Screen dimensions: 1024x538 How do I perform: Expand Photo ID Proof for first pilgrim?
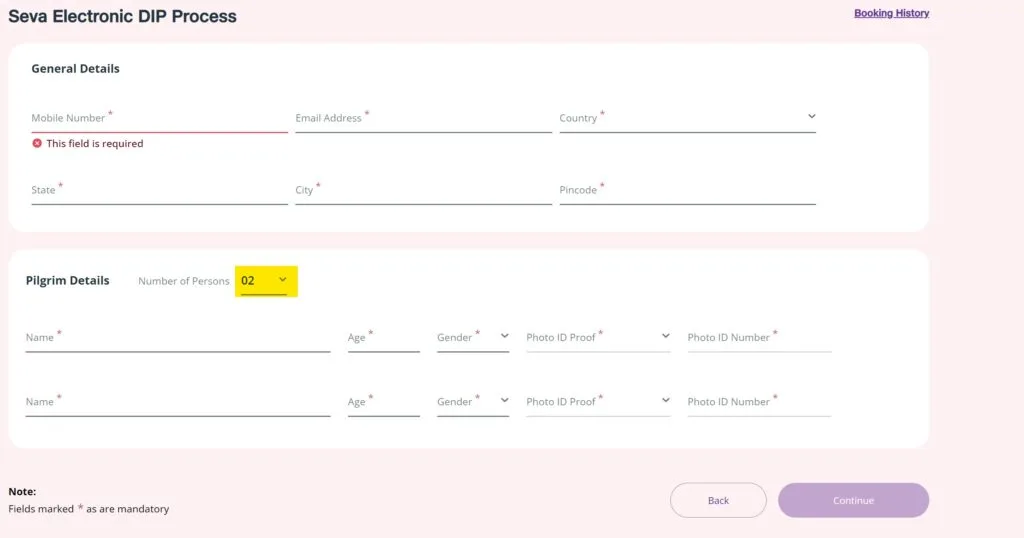[598, 338]
